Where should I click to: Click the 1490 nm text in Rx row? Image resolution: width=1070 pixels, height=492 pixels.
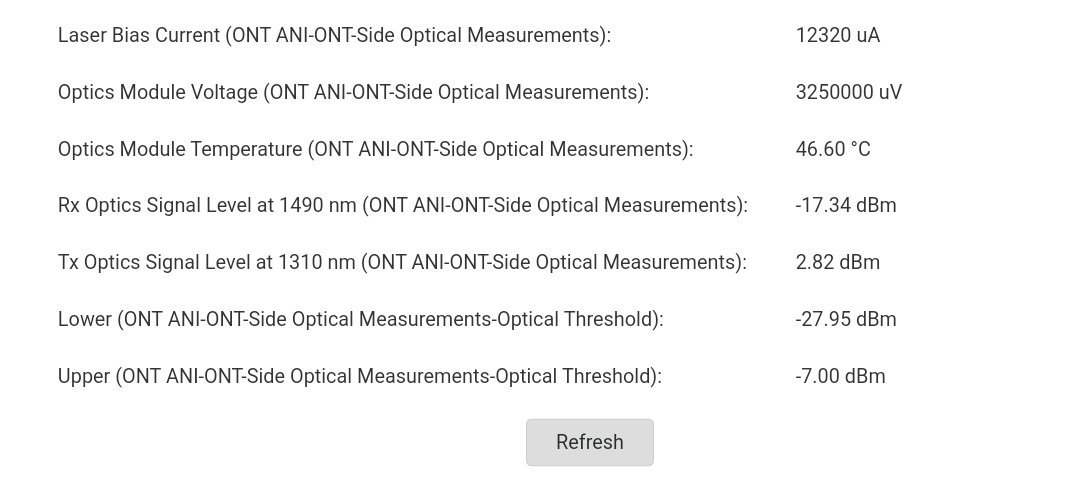pyautogui.click(x=318, y=205)
